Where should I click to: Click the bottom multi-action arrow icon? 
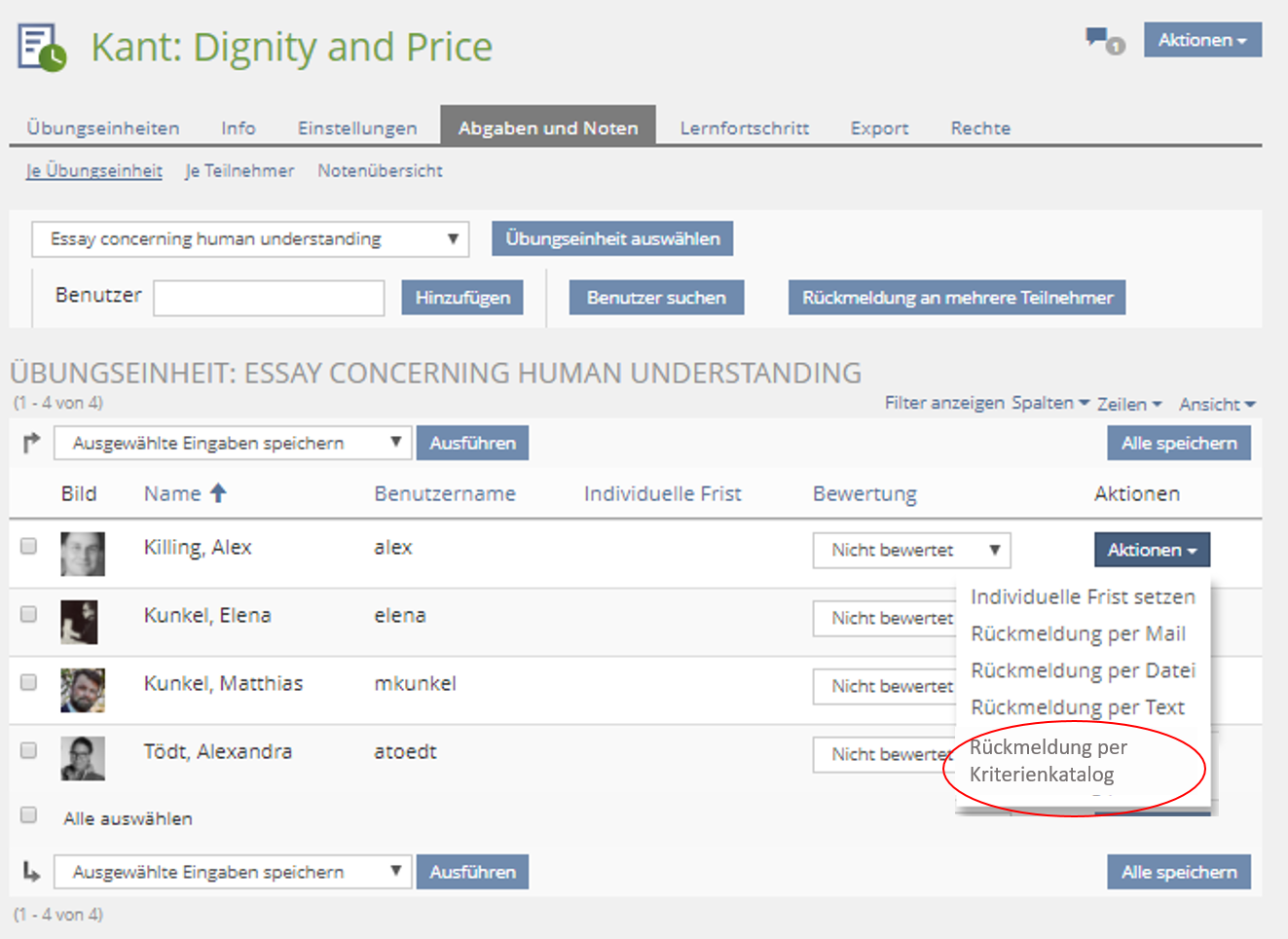31,872
